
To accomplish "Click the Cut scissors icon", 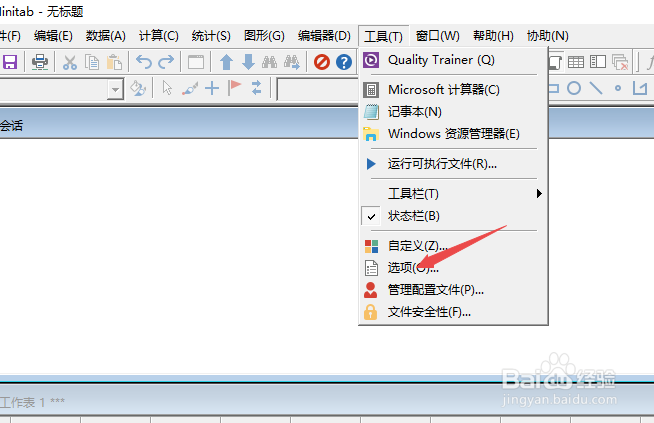I will click(x=70, y=62).
